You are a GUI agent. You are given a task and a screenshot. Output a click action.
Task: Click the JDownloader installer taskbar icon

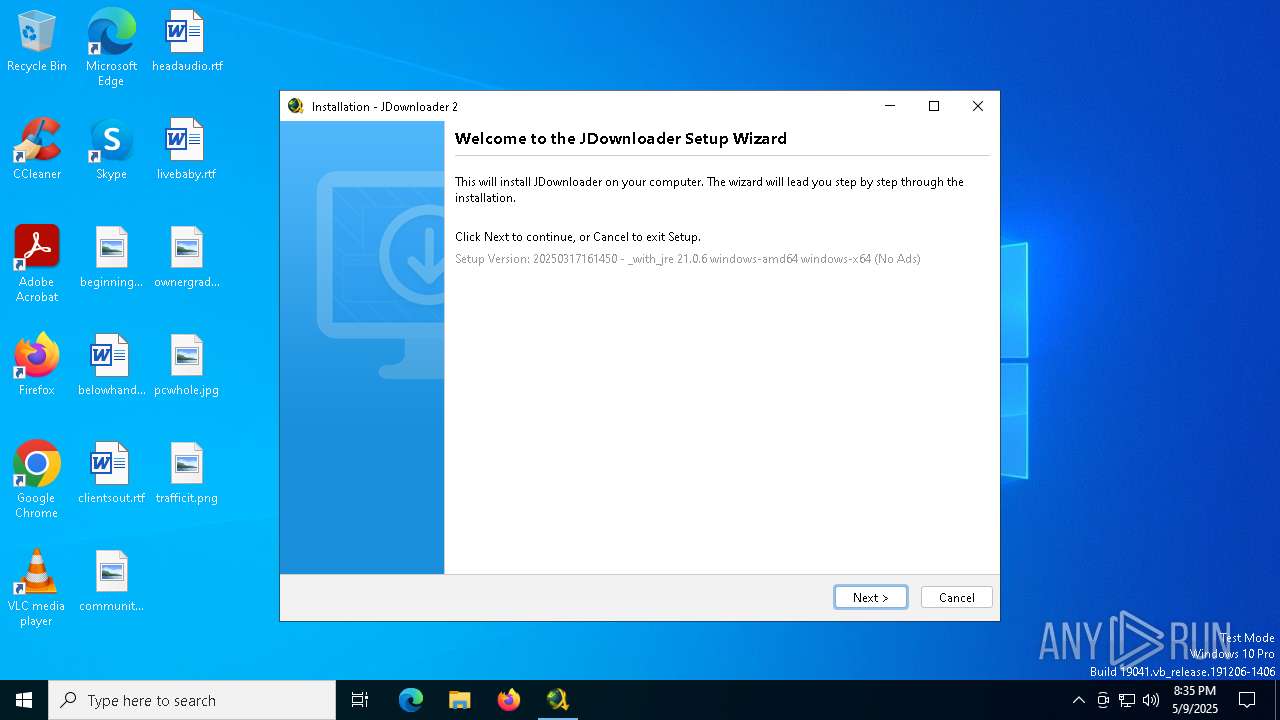coord(558,700)
